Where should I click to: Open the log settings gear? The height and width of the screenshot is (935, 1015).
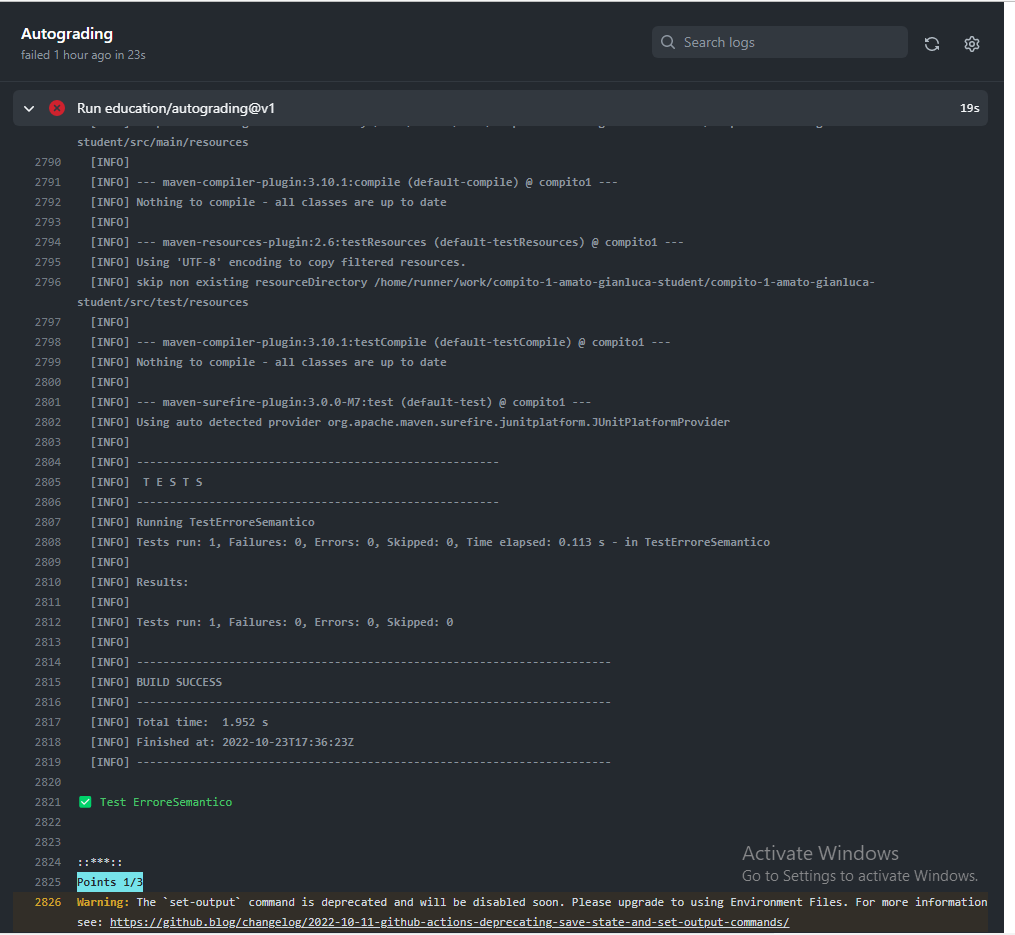[971, 43]
